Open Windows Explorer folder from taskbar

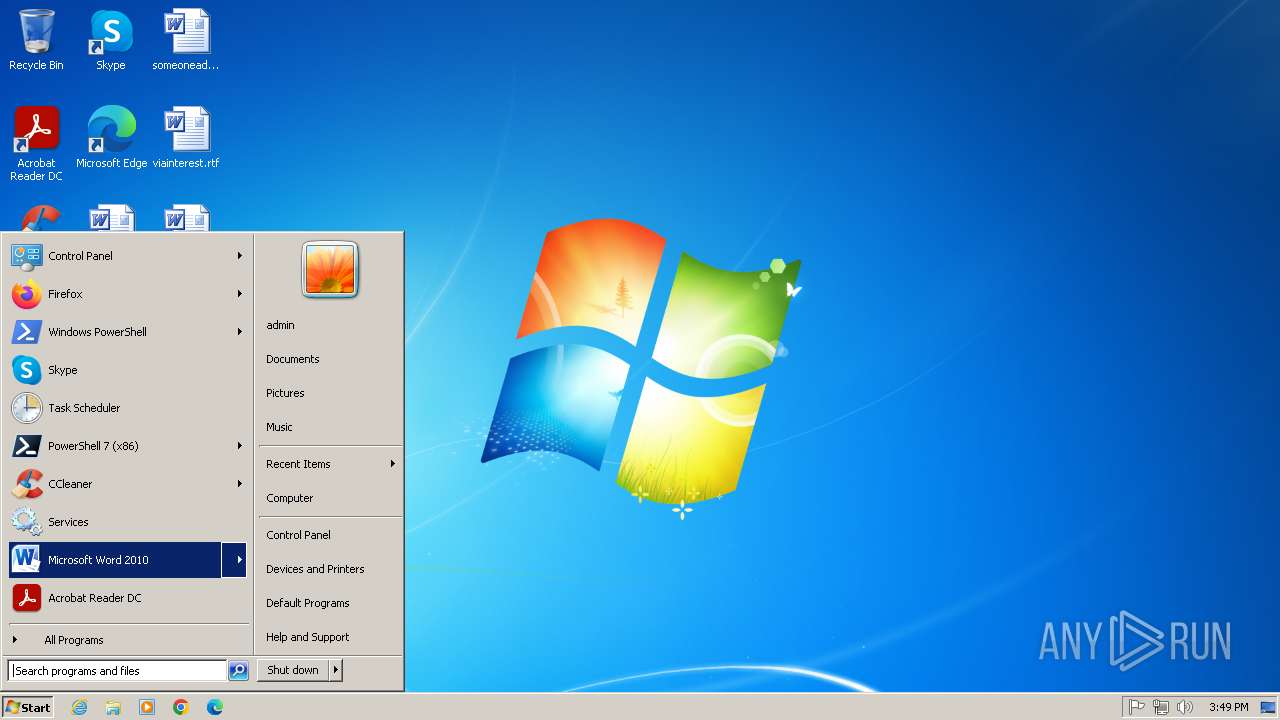click(x=113, y=707)
